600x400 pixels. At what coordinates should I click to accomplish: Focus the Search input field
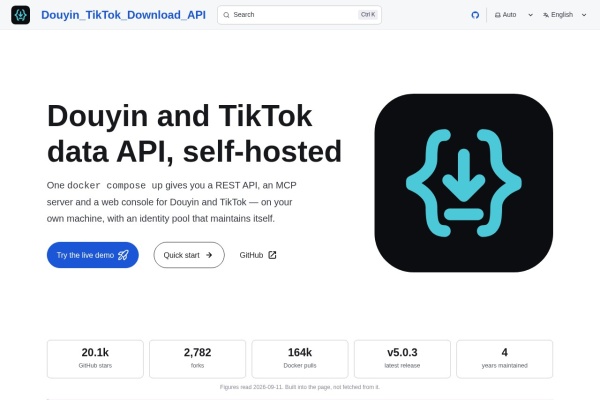(299, 15)
